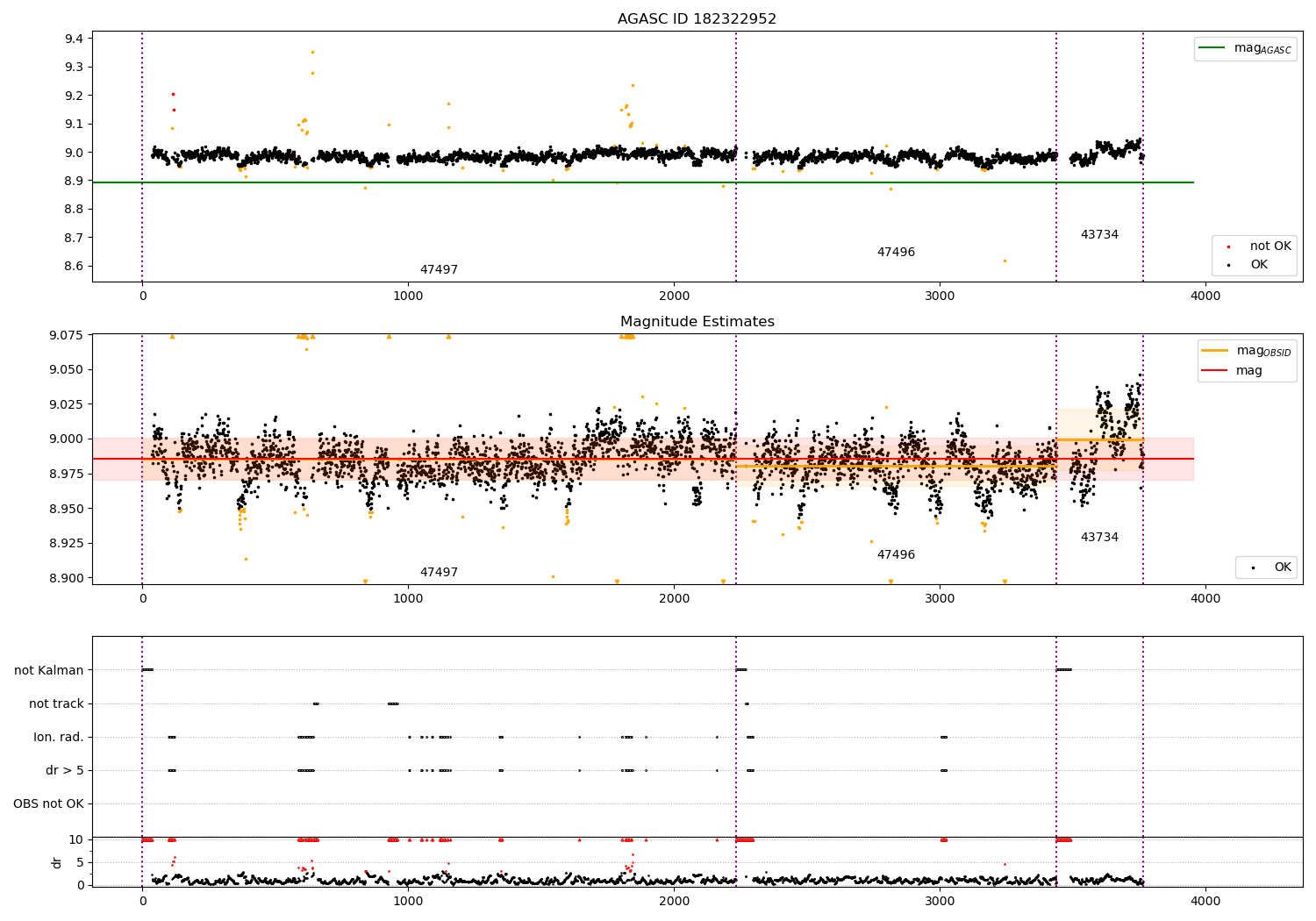Viewport: 1316px width, 921px height.
Task: Click the '43734' annotation in the top plot
Action: (1099, 235)
